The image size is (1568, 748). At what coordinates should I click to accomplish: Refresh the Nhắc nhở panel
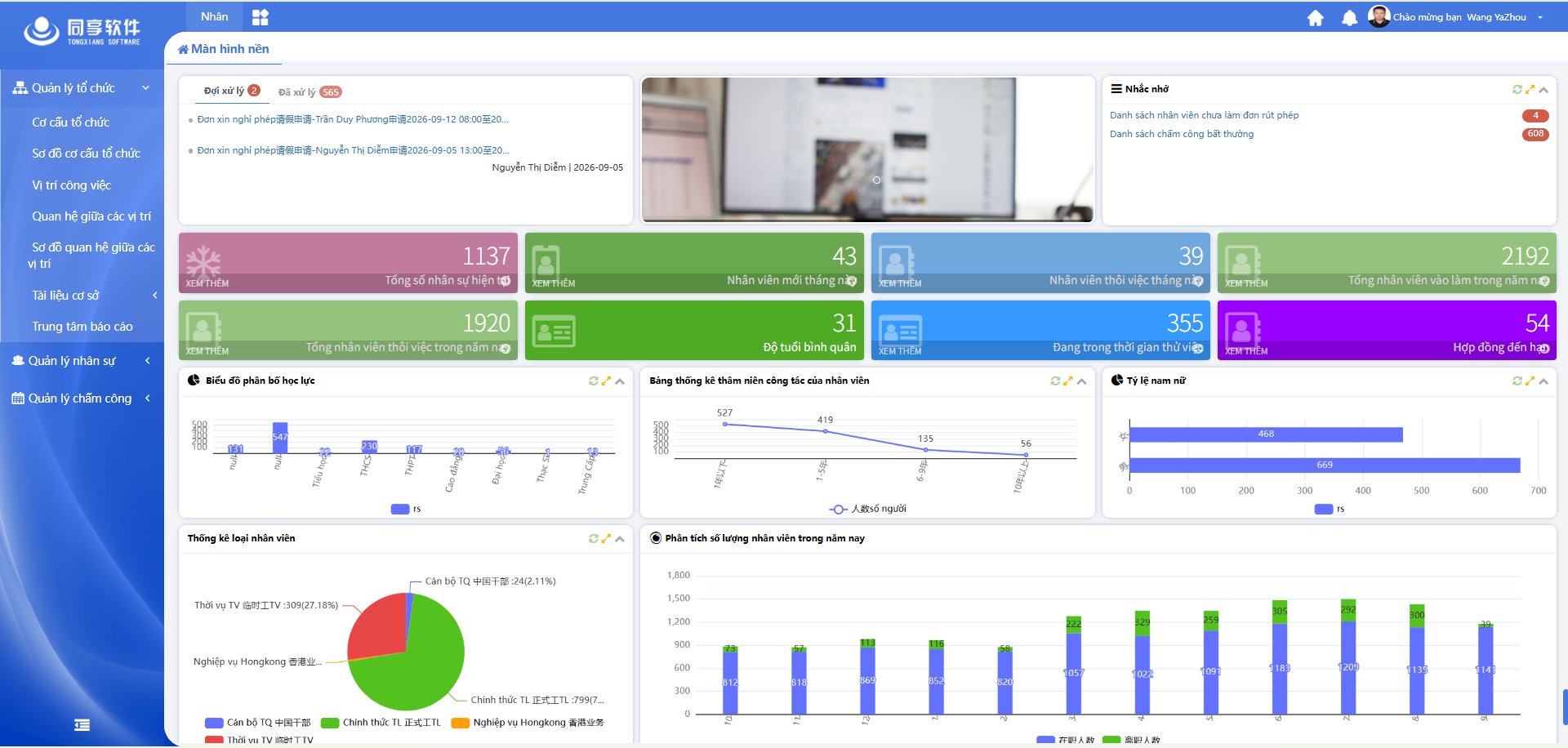click(1517, 90)
